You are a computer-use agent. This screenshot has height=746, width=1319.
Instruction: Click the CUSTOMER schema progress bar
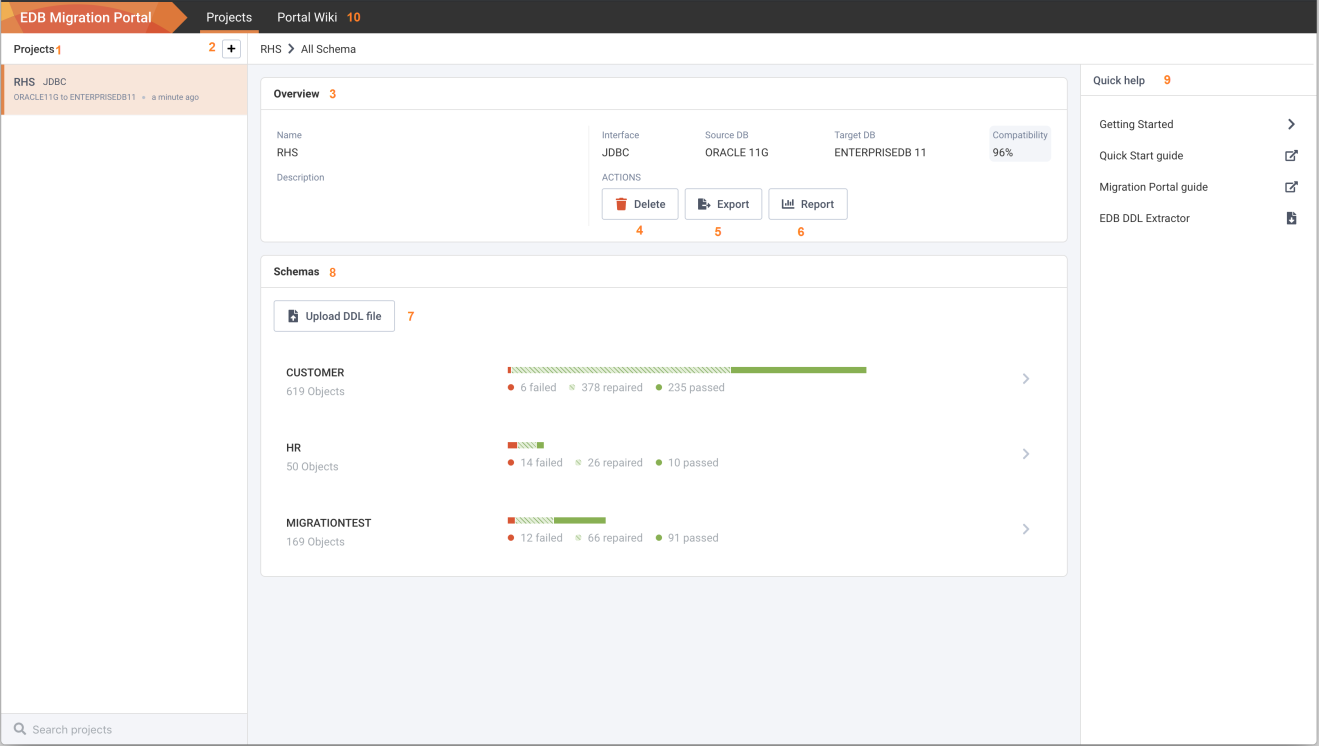(687, 370)
